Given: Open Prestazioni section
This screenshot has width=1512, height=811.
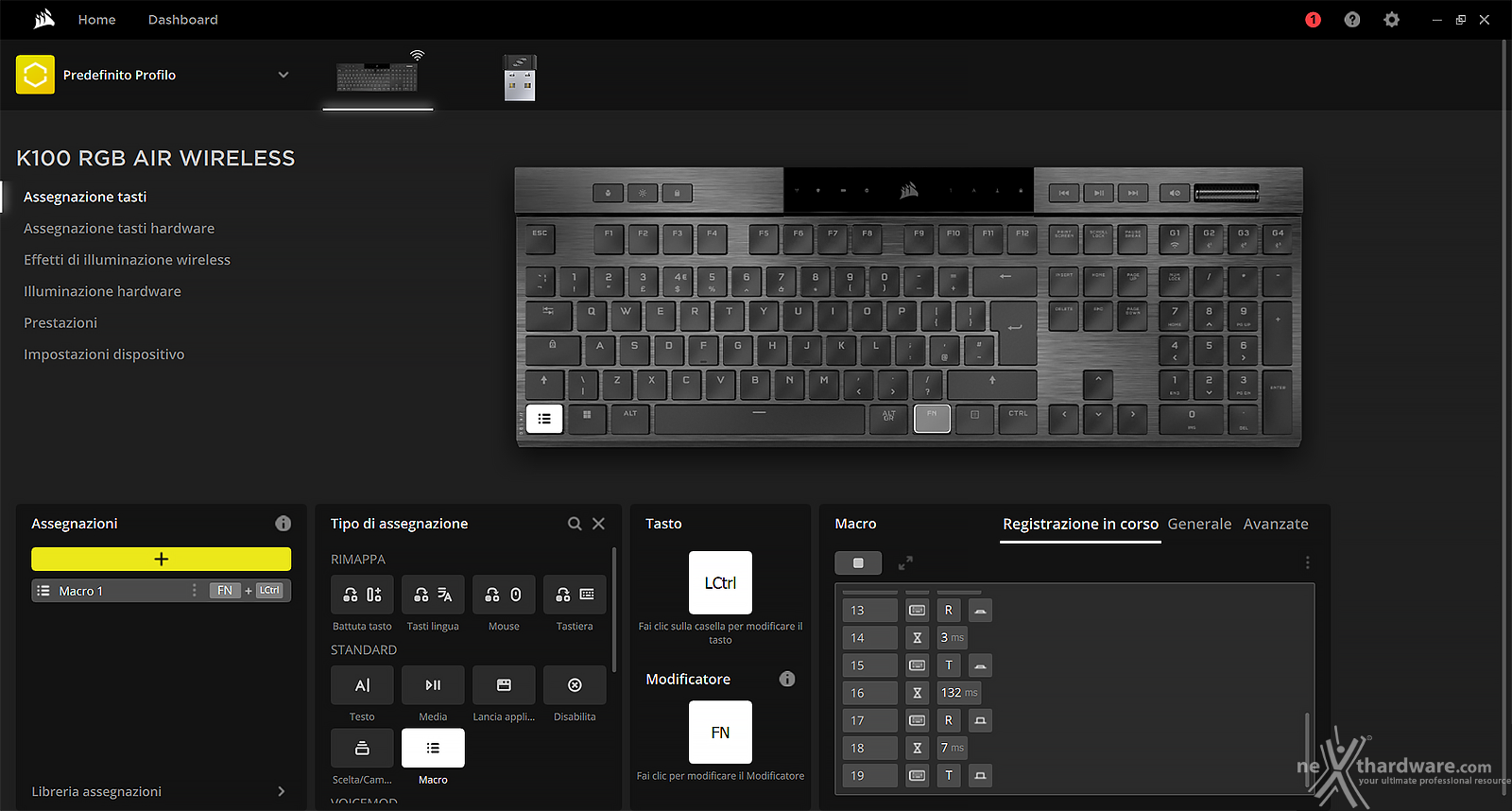Looking at the screenshot, I should pyautogui.click(x=60, y=322).
